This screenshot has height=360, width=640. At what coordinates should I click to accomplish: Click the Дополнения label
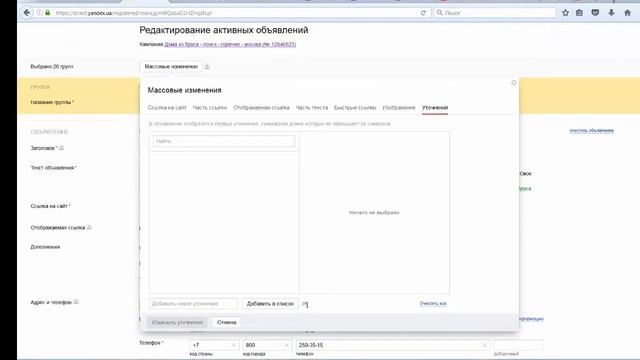tap(45, 247)
